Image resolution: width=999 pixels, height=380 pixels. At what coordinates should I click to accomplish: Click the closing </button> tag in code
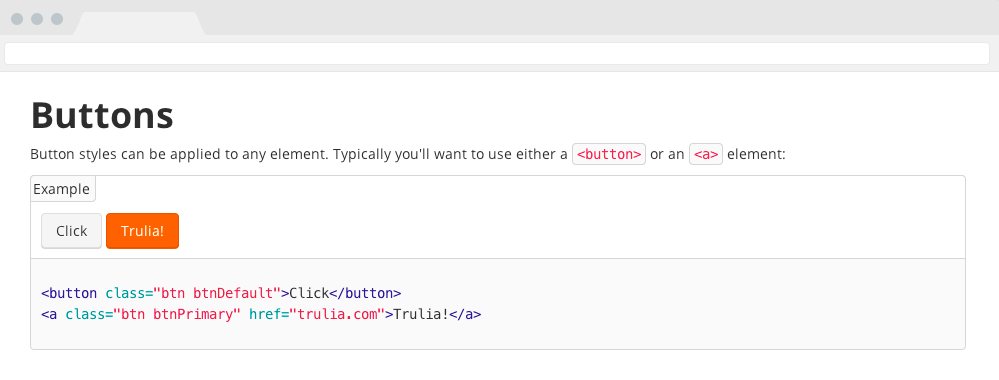click(x=365, y=293)
